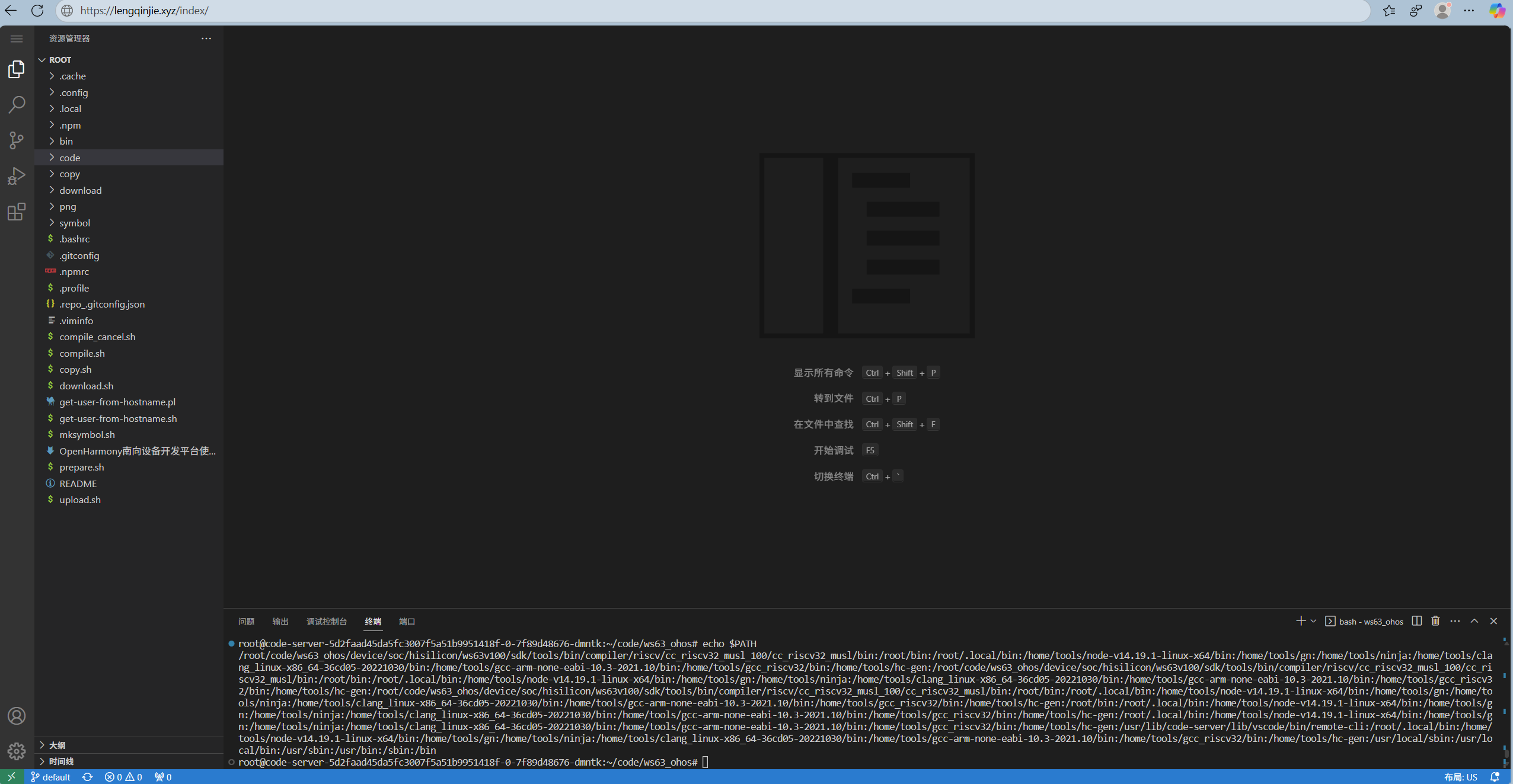The width and height of the screenshot is (1513, 784).
Task: Open problems via the errors and warnings counter
Action: tap(123, 776)
